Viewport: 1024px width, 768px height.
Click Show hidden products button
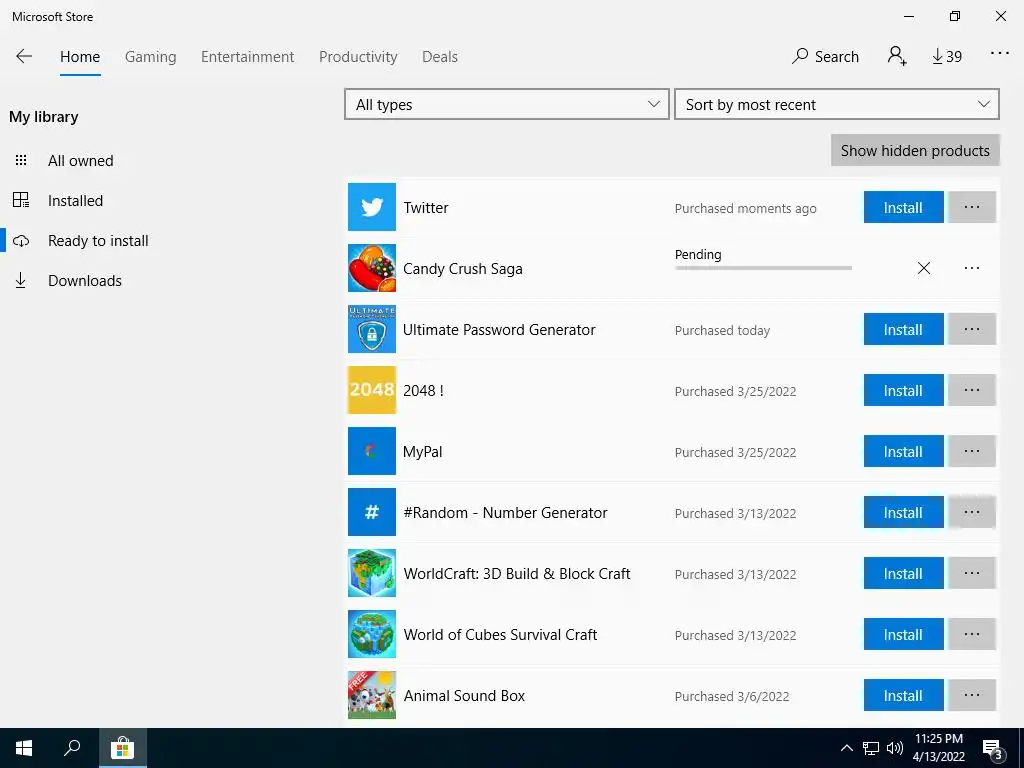pyautogui.click(x=915, y=150)
